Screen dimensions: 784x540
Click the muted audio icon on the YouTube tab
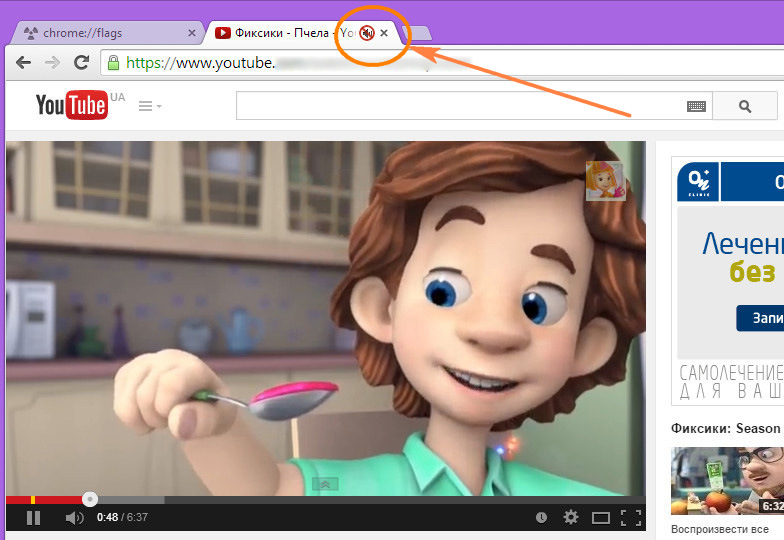pos(367,33)
